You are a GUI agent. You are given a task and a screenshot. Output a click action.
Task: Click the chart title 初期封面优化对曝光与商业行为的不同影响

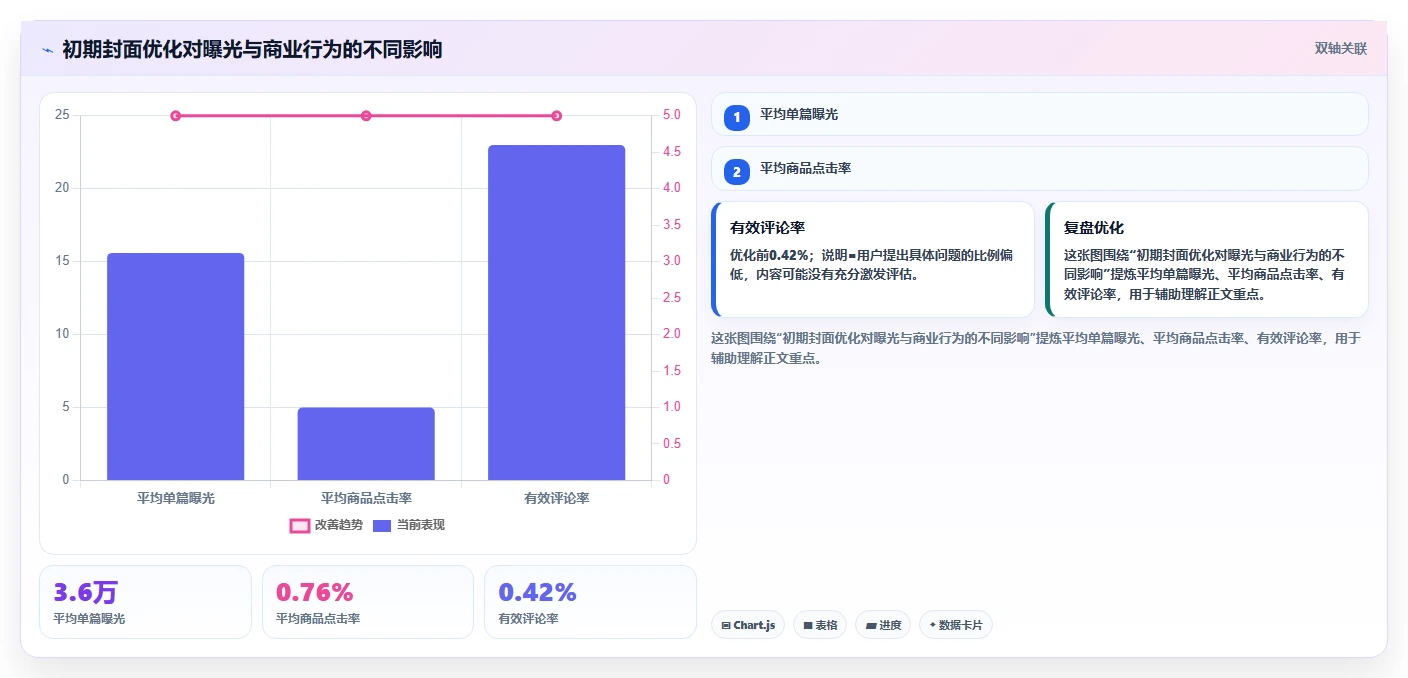pos(252,50)
